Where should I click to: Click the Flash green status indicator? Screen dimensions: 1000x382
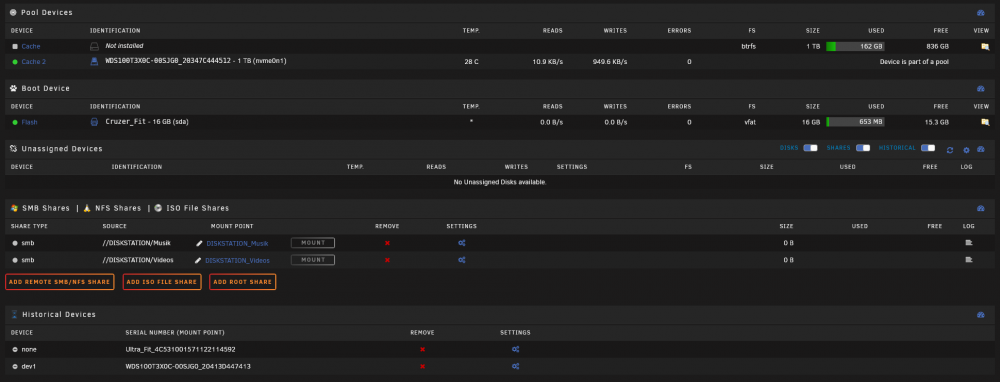[x=15, y=122]
